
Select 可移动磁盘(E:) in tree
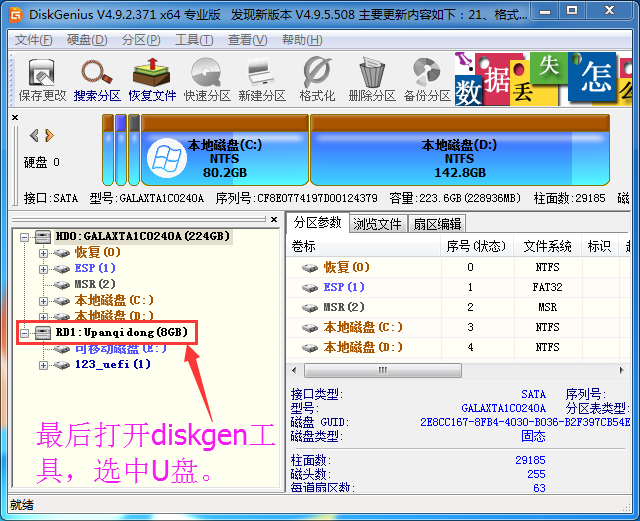[121, 349]
